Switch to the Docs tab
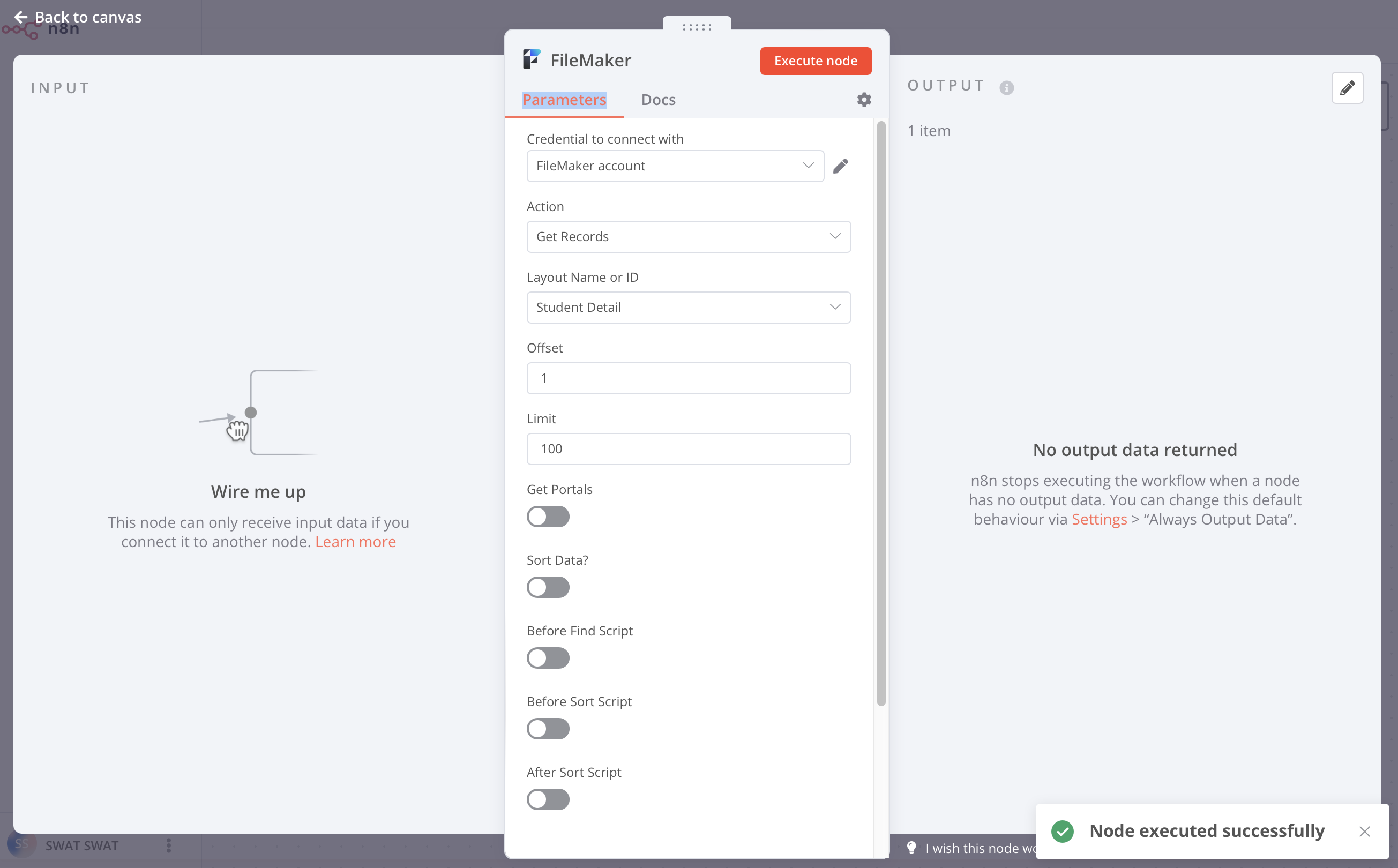This screenshot has width=1398, height=868. click(x=658, y=100)
